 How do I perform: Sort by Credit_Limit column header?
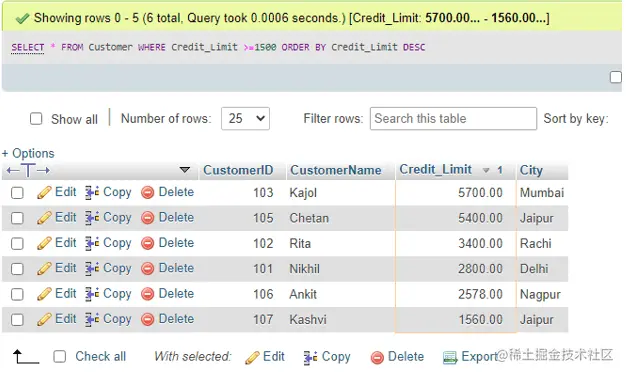click(436, 169)
